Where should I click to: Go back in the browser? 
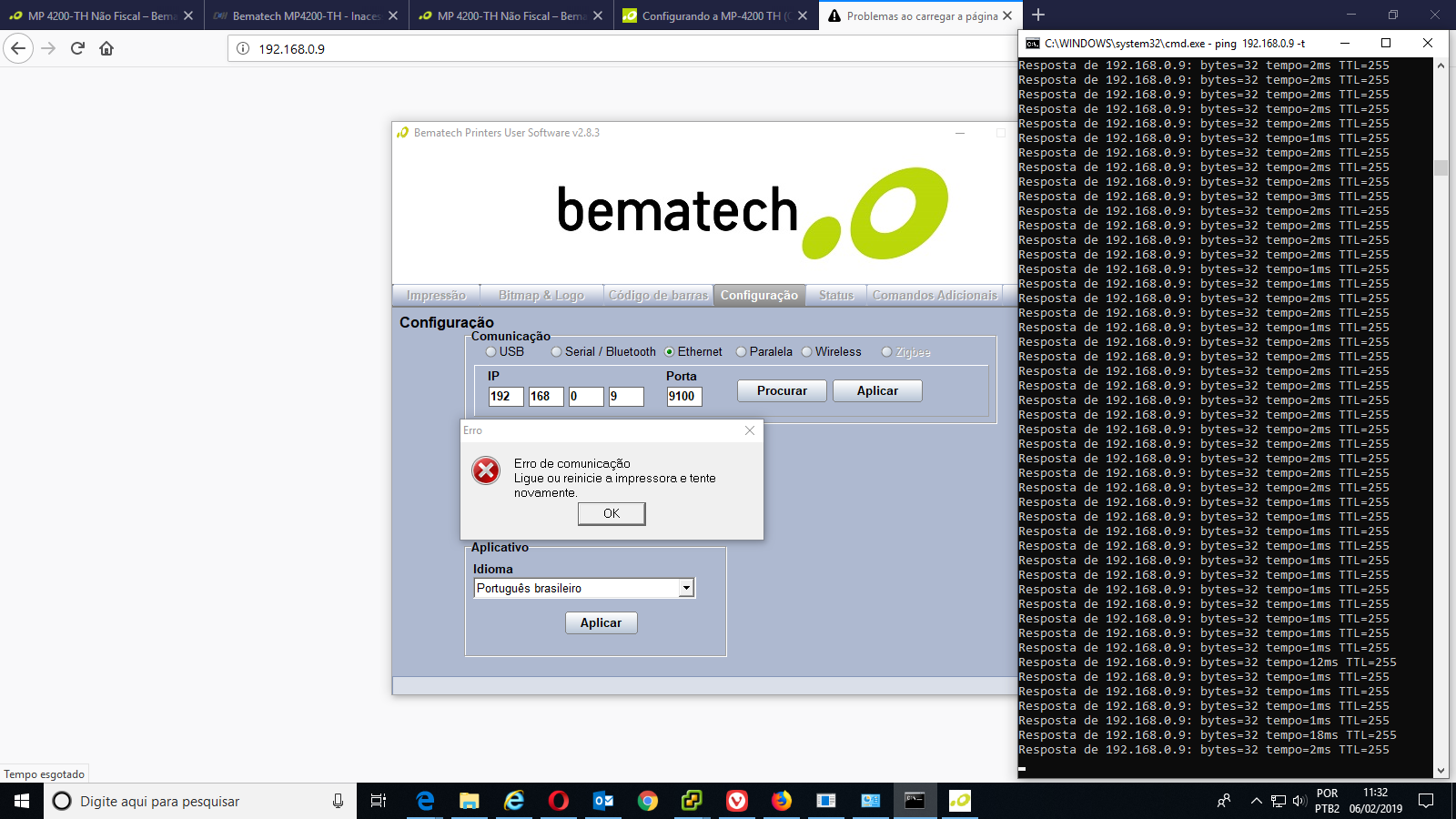click(x=18, y=48)
